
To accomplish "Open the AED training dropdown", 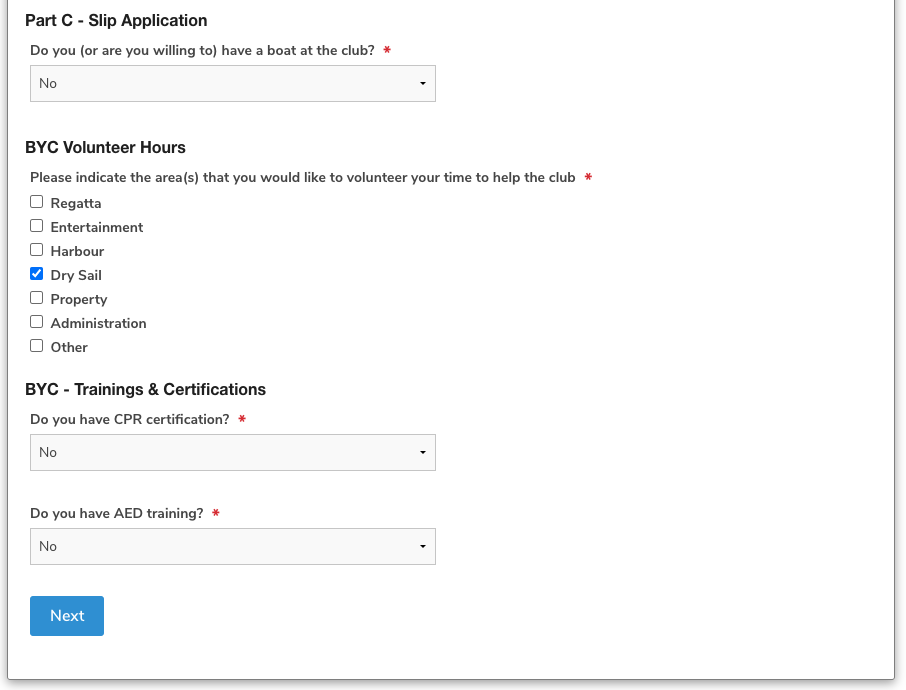I will (232, 547).
